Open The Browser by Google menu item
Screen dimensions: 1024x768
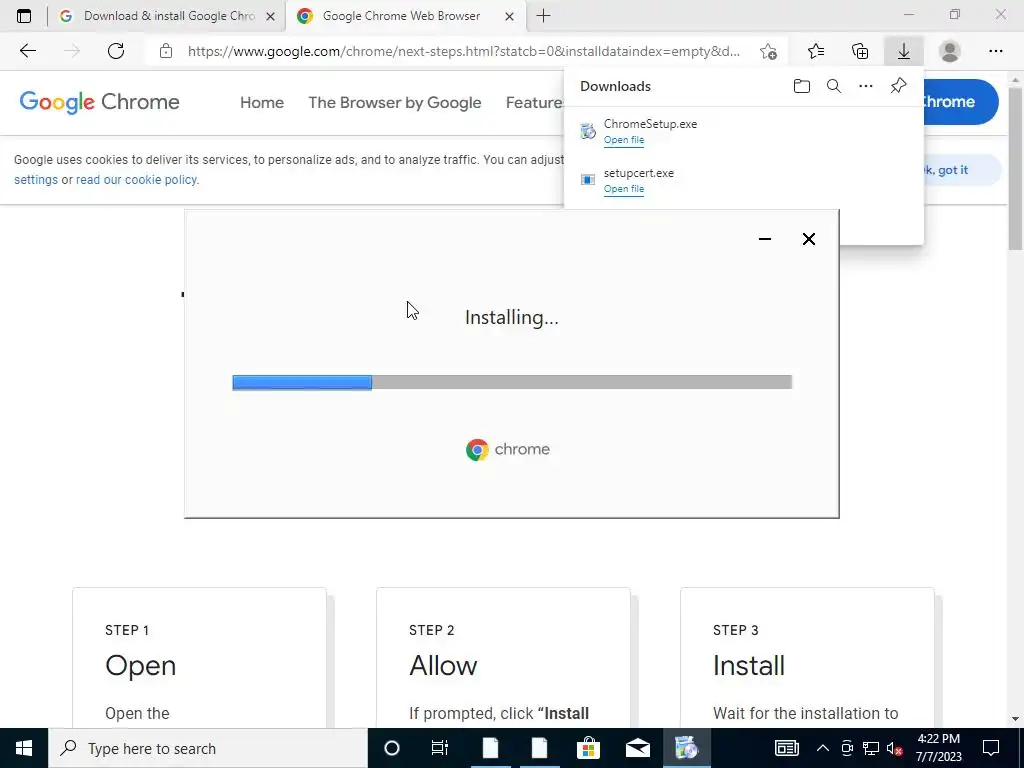[394, 103]
